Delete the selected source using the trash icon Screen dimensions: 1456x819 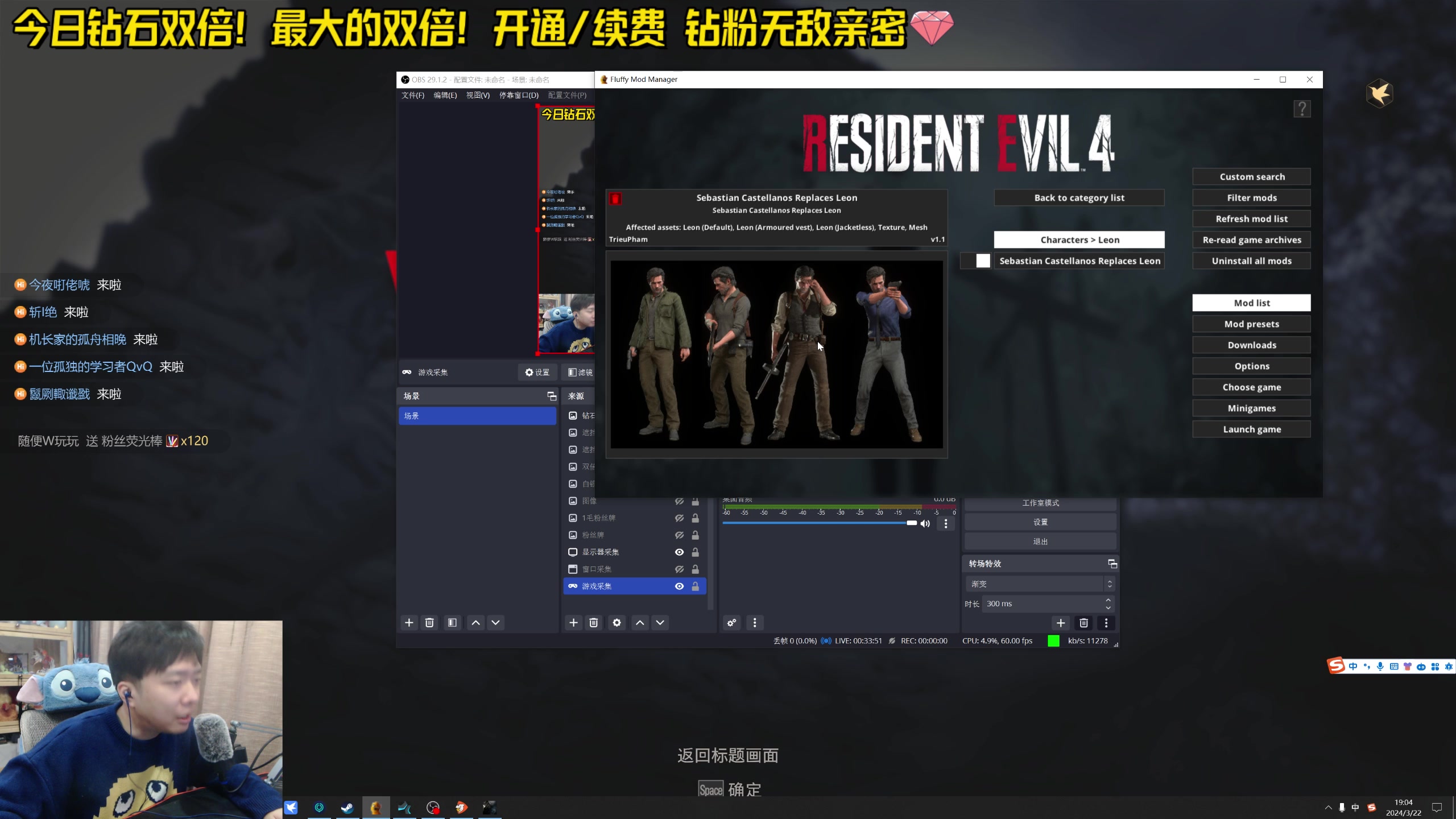(x=594, y=622)
